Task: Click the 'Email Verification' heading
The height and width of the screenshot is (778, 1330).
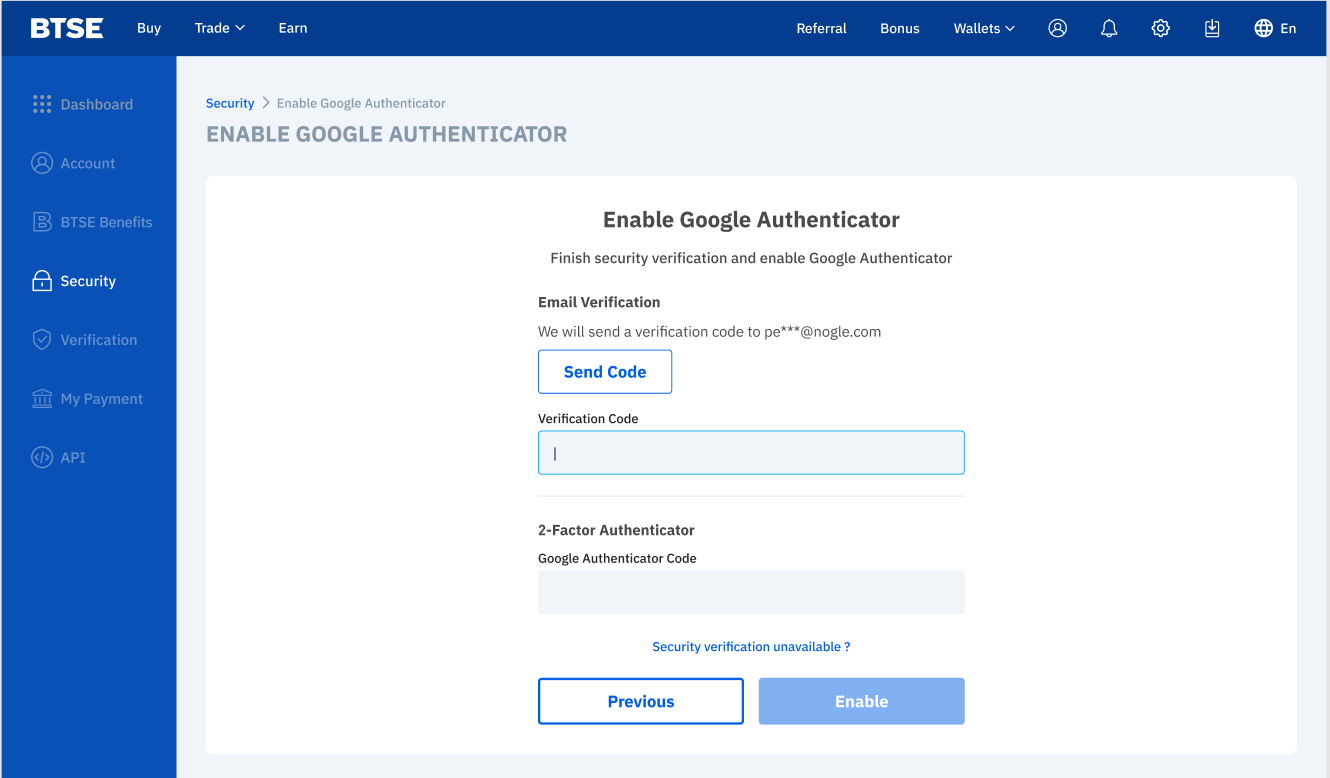Action: tap(599, 302)
